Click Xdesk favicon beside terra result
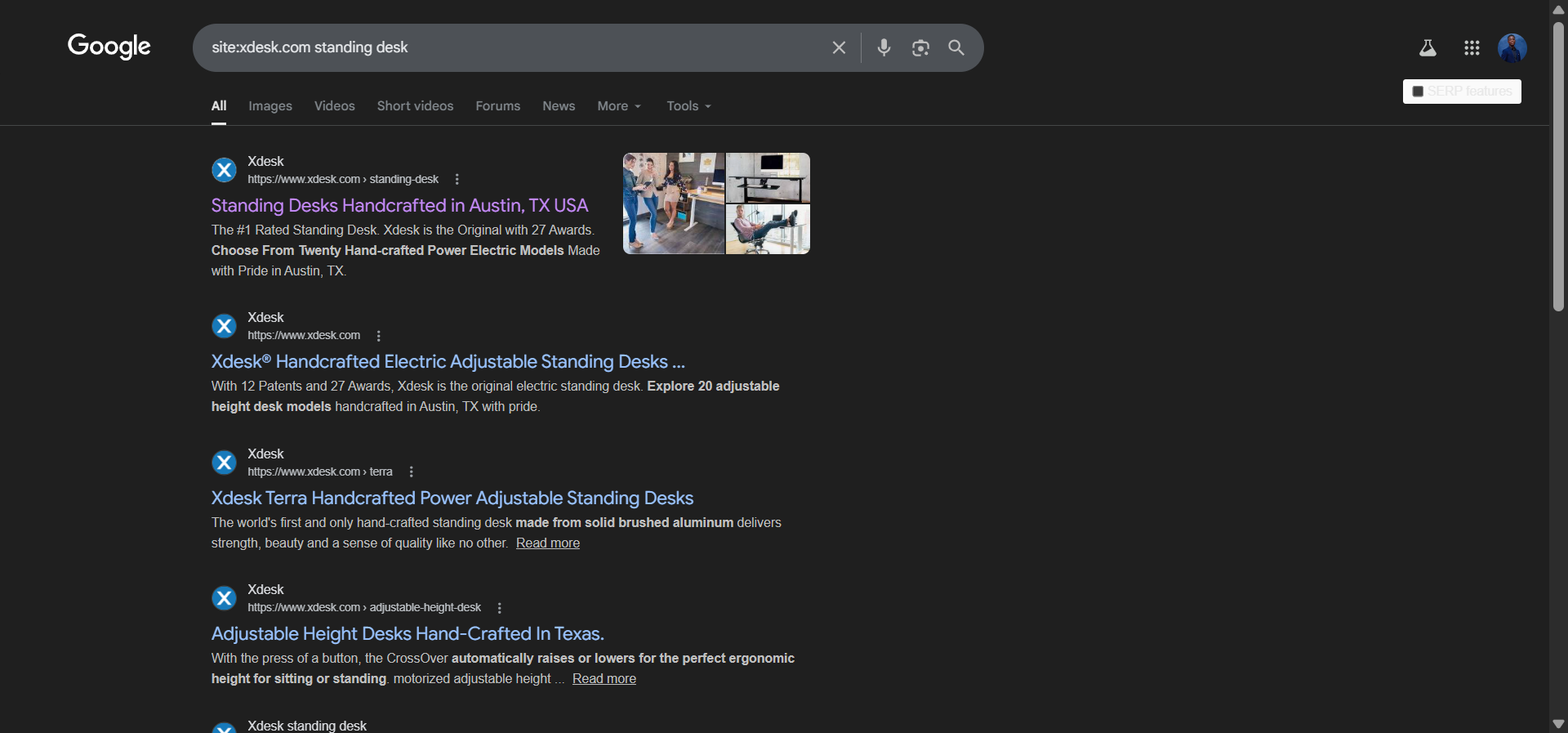1568x733 pixels. [x=224, y=463]
